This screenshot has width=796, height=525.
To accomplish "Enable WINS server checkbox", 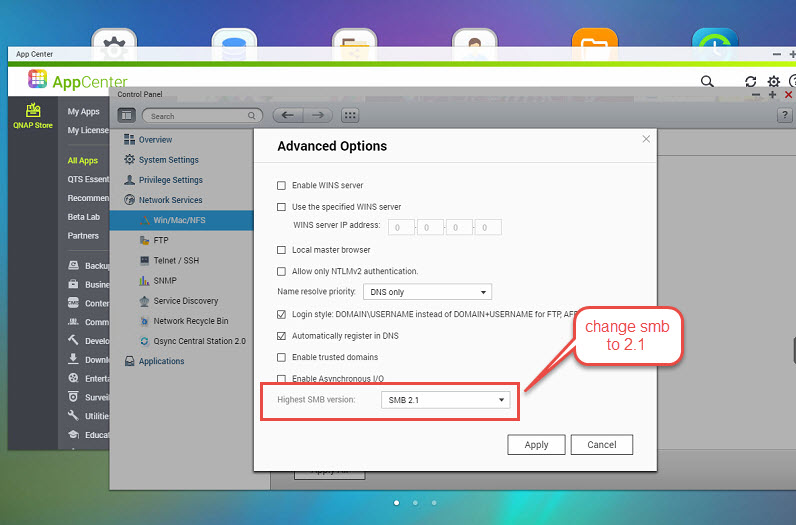I will [x=281, y=185].
